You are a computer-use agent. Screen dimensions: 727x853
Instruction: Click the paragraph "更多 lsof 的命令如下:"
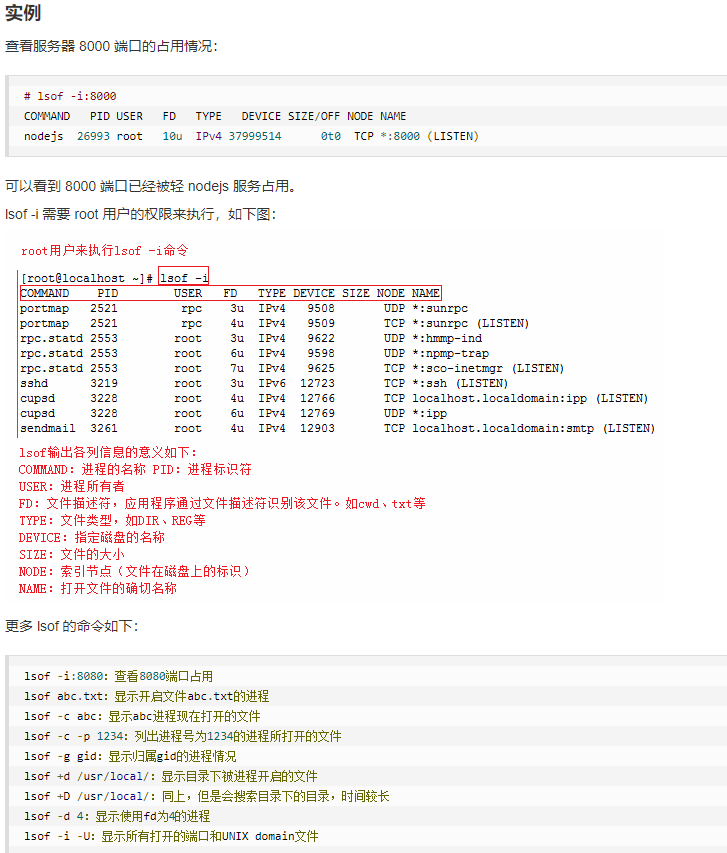(71, 626)
